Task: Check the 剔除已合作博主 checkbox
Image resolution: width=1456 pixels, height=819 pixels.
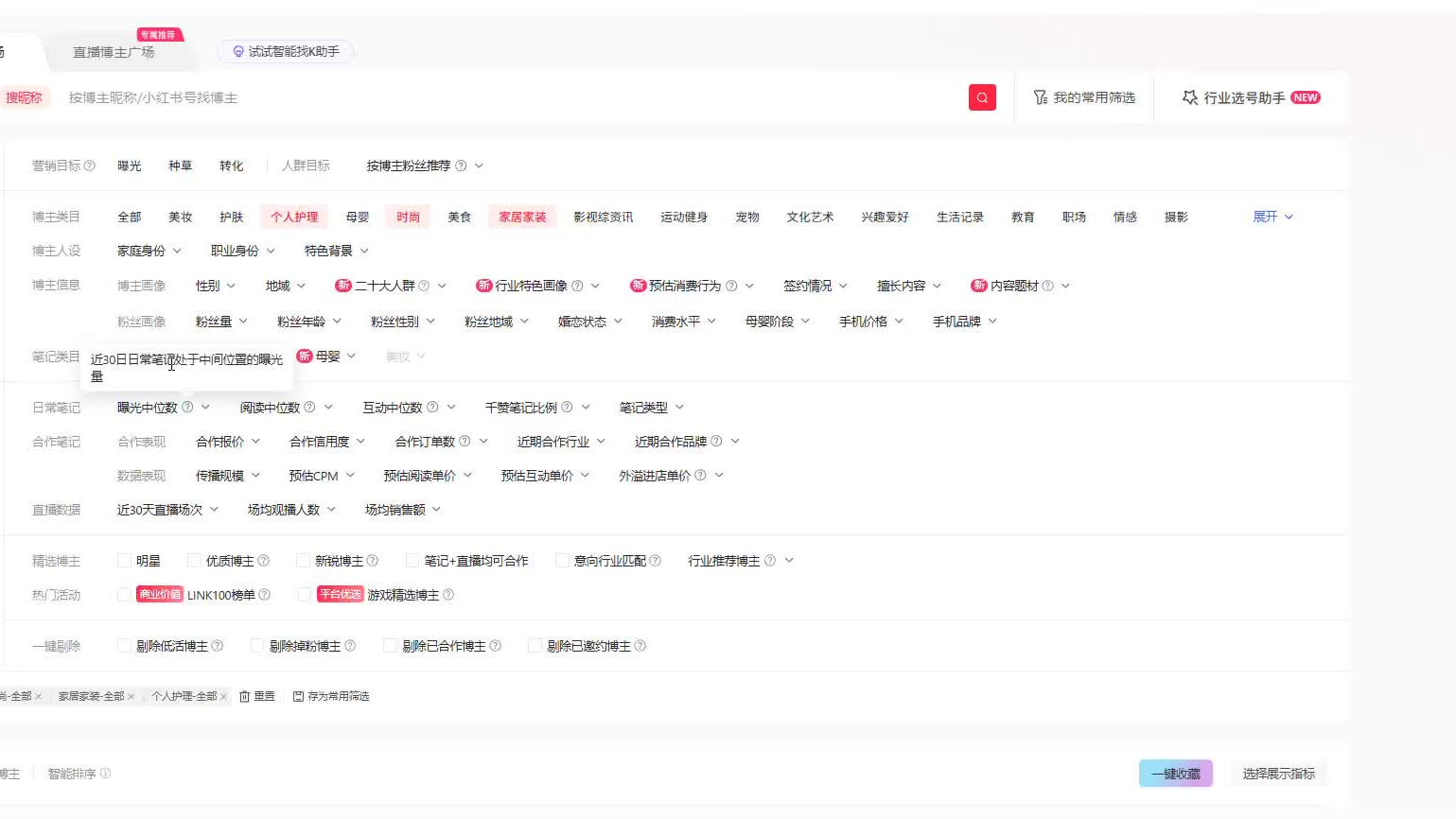Action: click(390, 646)
